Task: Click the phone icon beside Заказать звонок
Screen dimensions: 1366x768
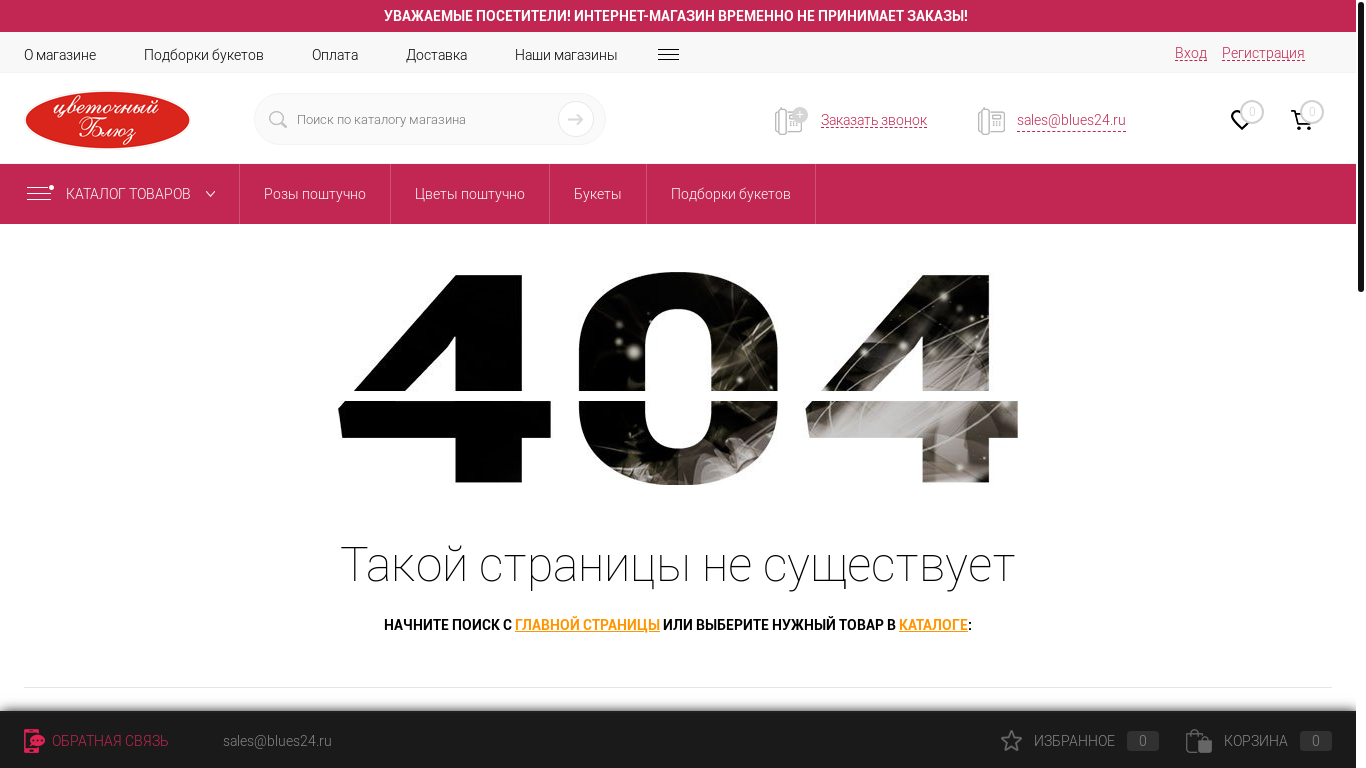Action: (789, 121)
